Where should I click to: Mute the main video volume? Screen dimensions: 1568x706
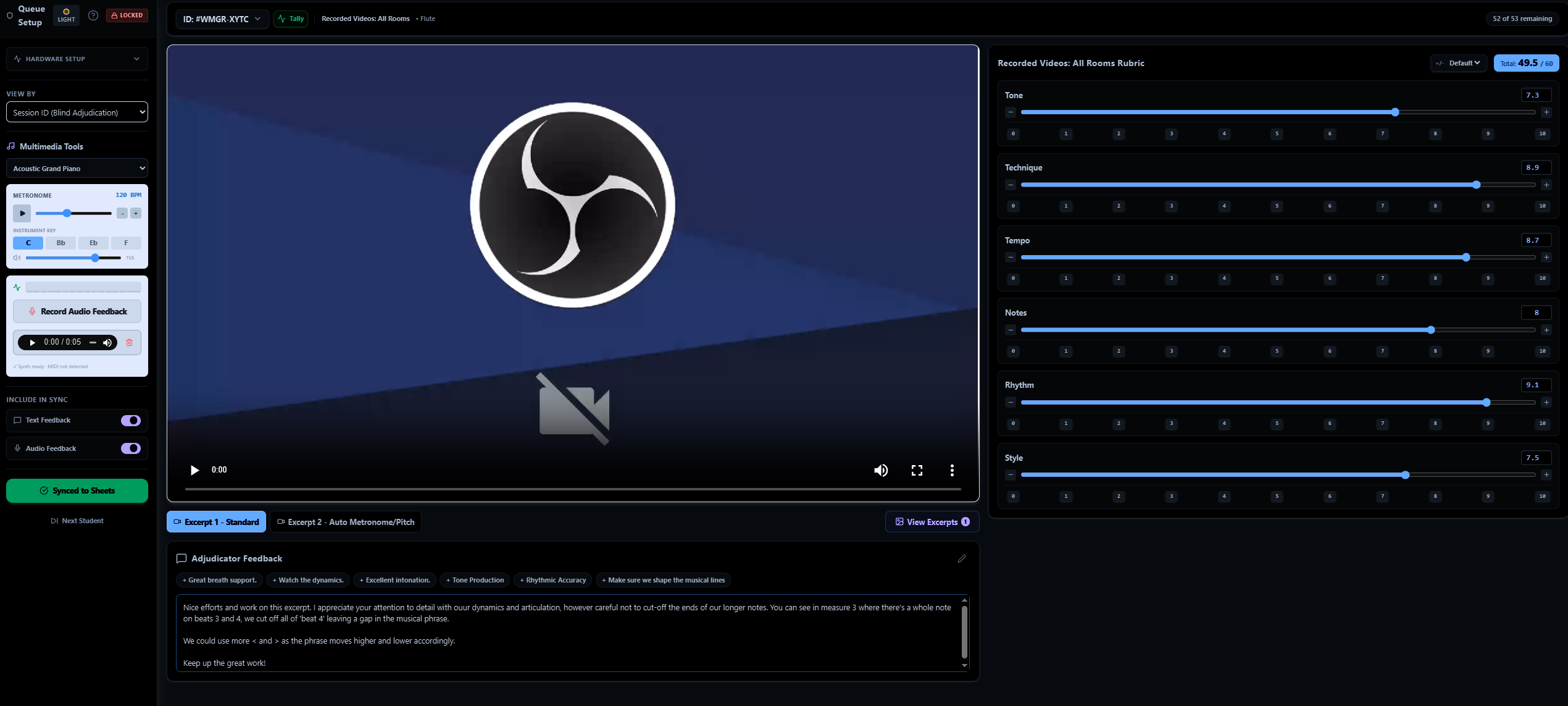[x=881, y=470]
